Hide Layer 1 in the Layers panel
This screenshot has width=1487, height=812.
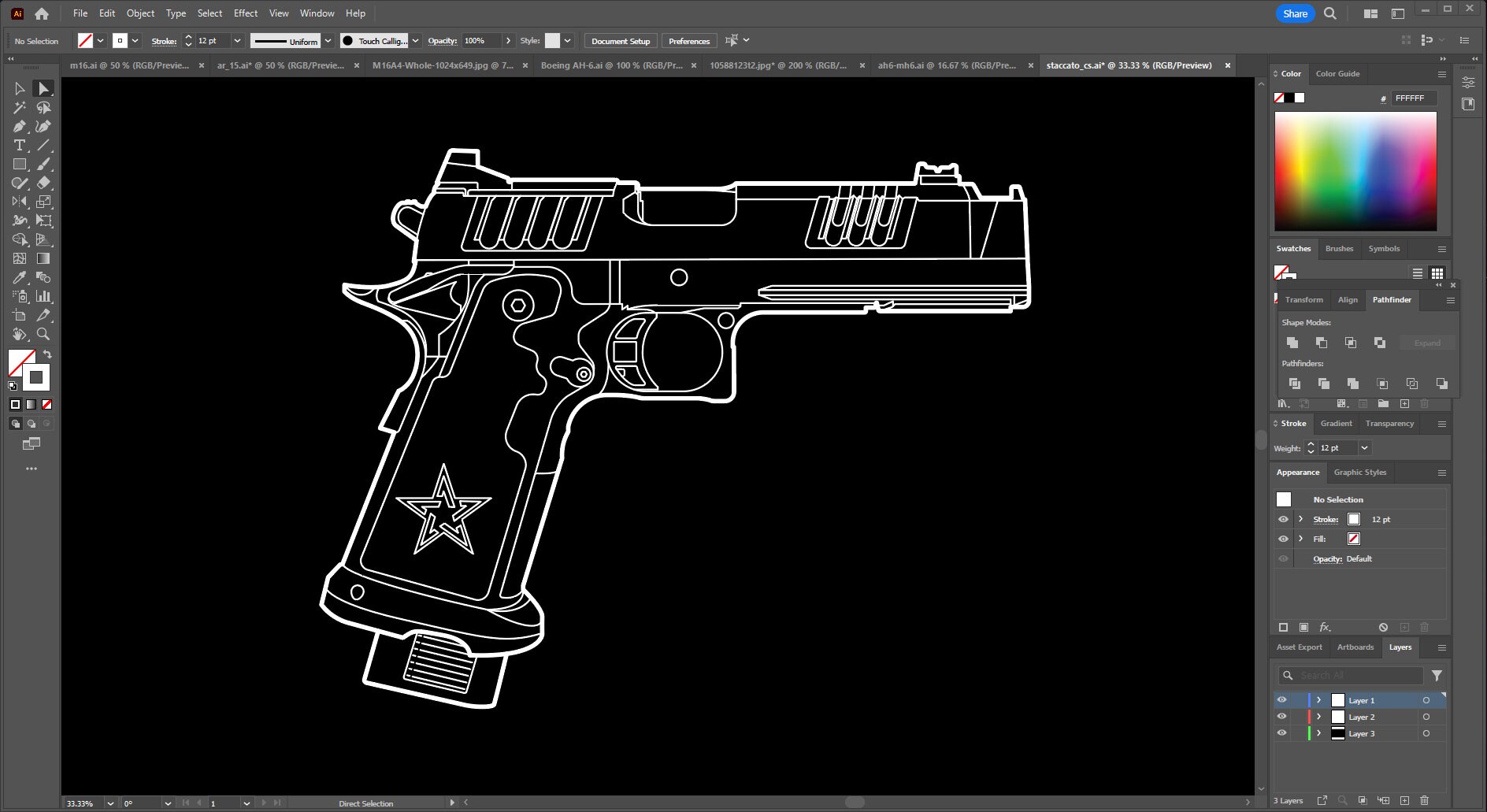tap(1281, 700)
